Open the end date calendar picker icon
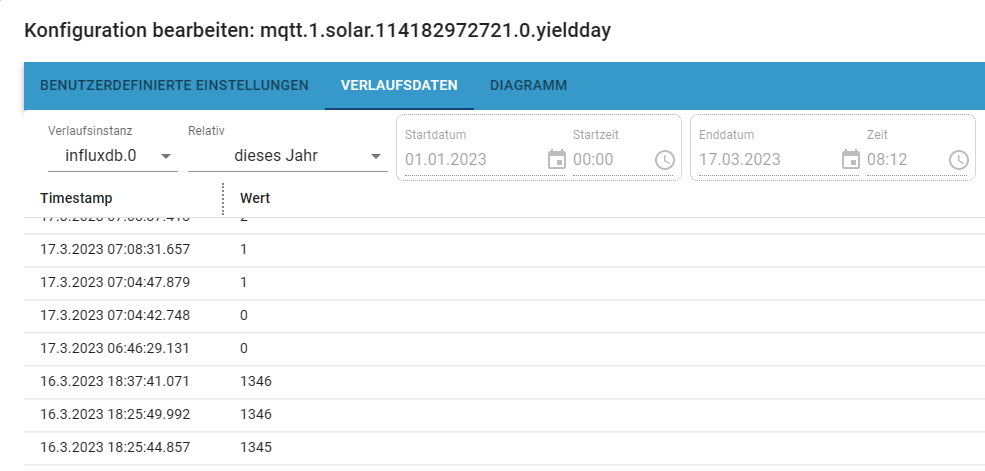Viewport: 985px width, 471px height. (851, 159)
